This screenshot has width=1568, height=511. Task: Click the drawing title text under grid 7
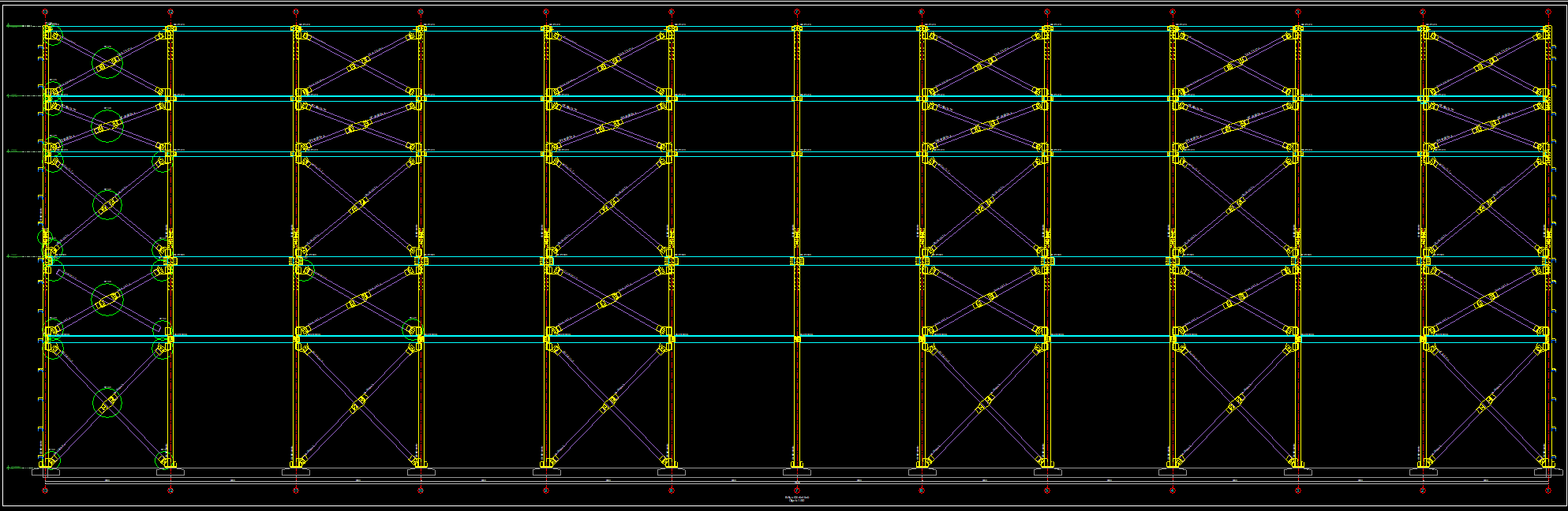(x=796, y=498)
